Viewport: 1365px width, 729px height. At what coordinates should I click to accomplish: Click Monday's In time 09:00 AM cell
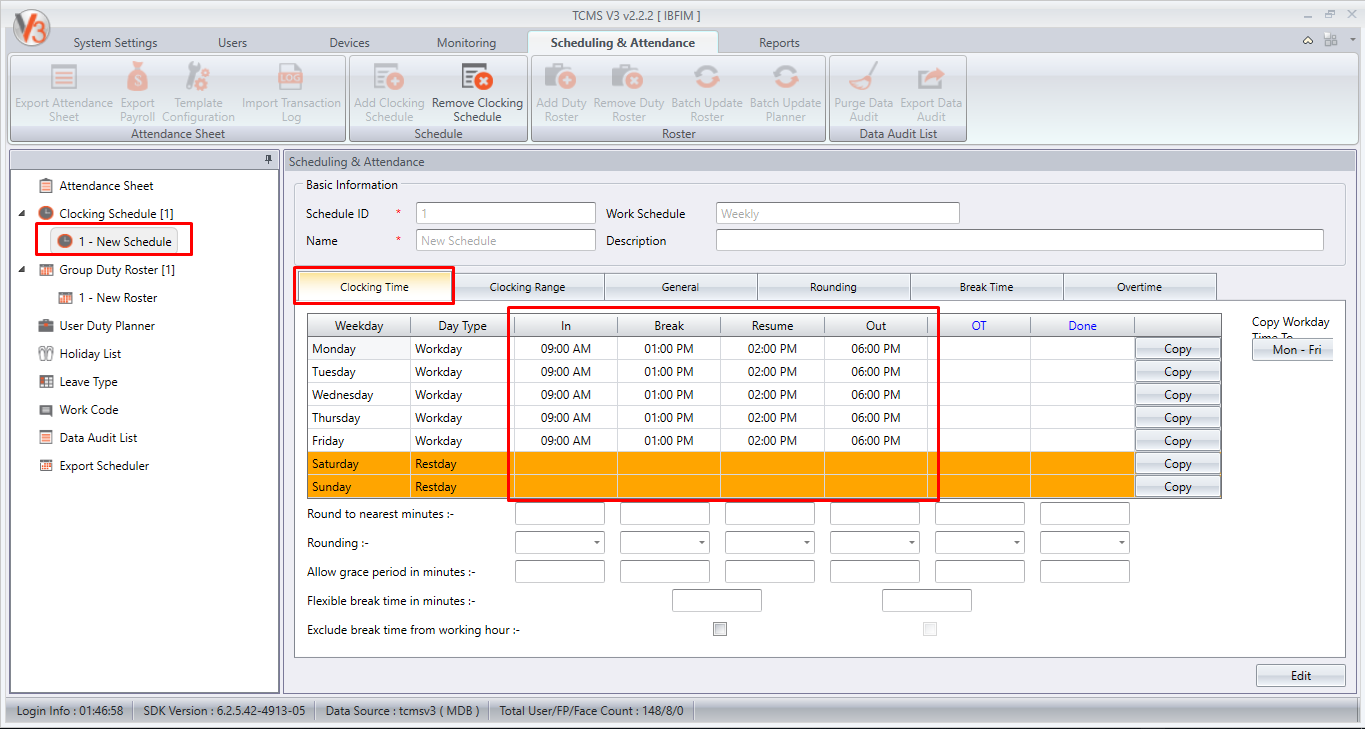(x=565, y=349)
